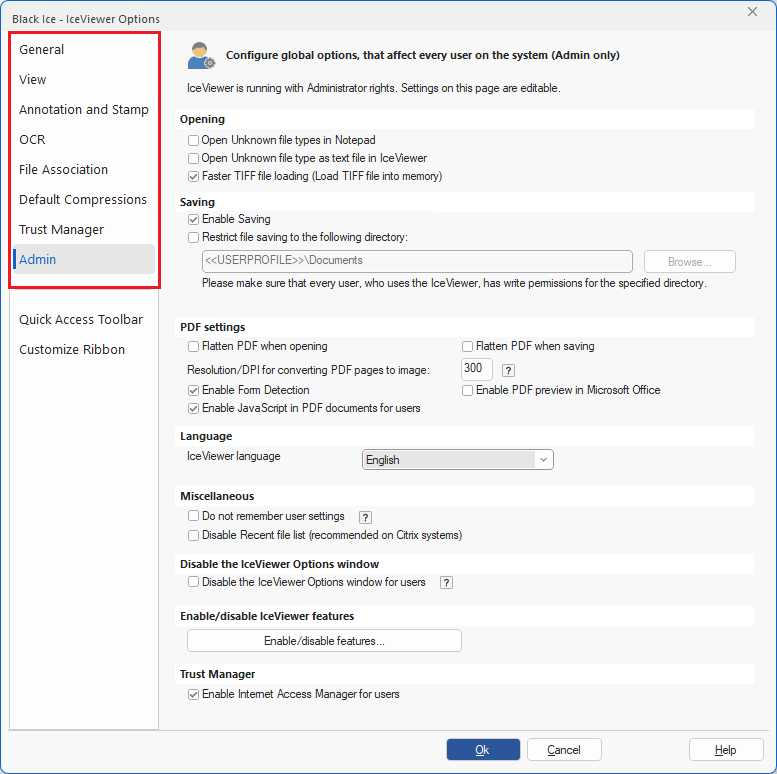
Task: Click the Help button
Action: click(726, 750)
